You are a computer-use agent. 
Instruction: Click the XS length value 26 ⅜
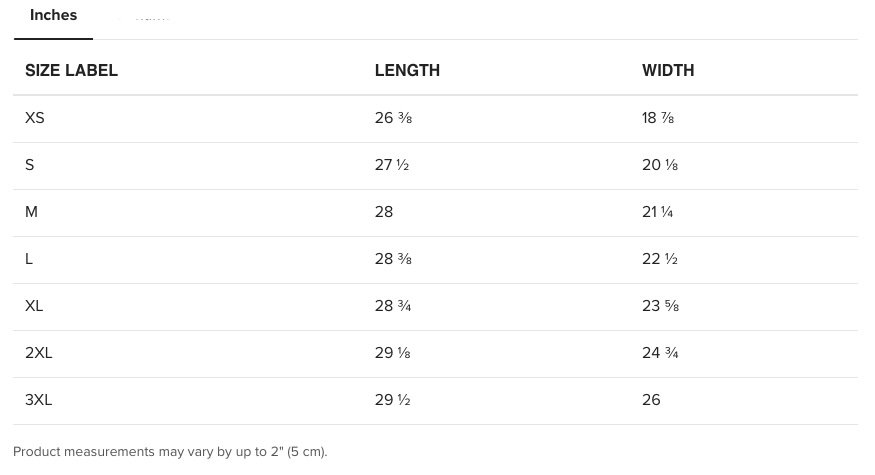click(x=393, y=118)
